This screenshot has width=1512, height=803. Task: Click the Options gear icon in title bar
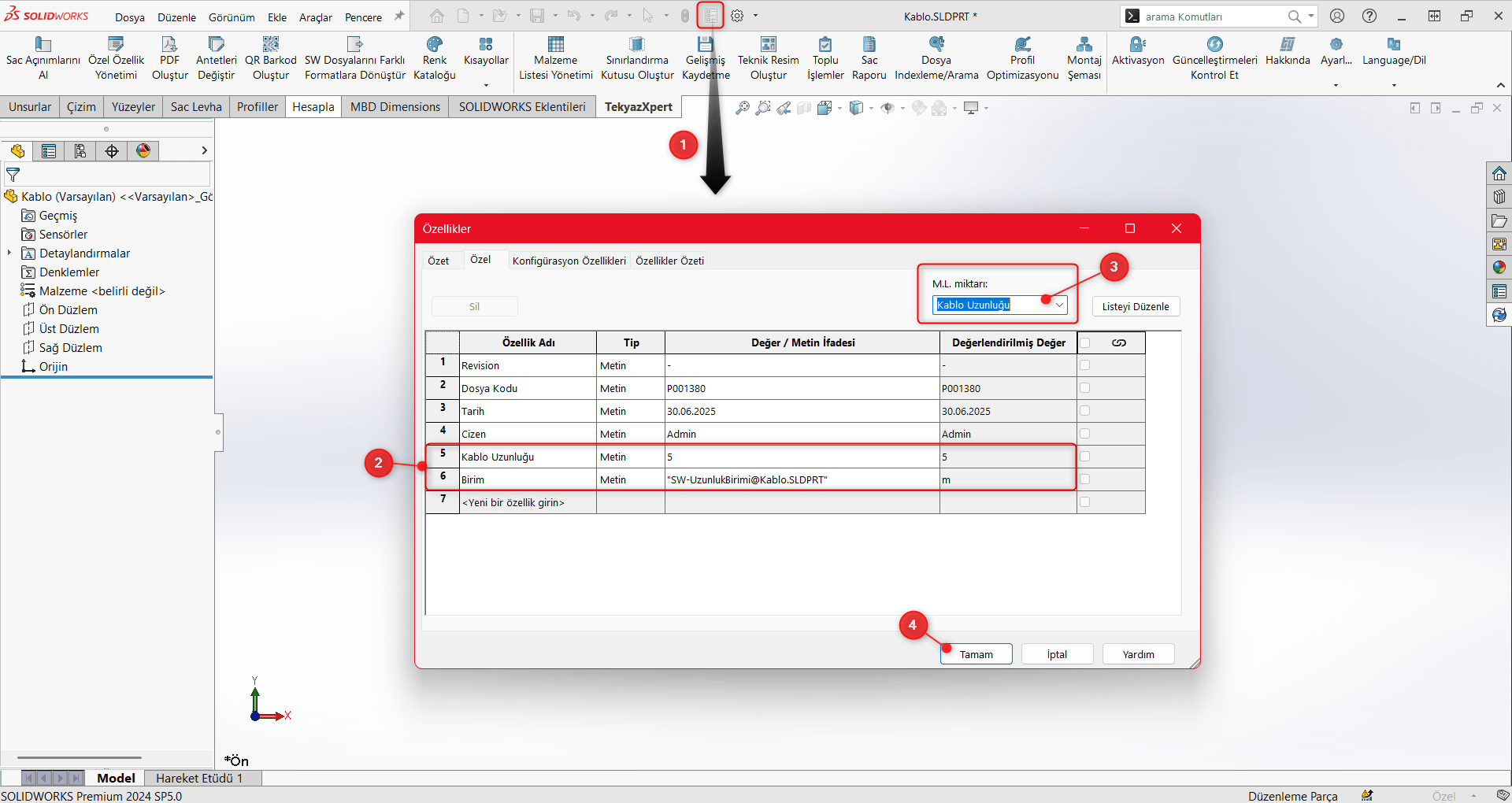(x=737, y=16)
